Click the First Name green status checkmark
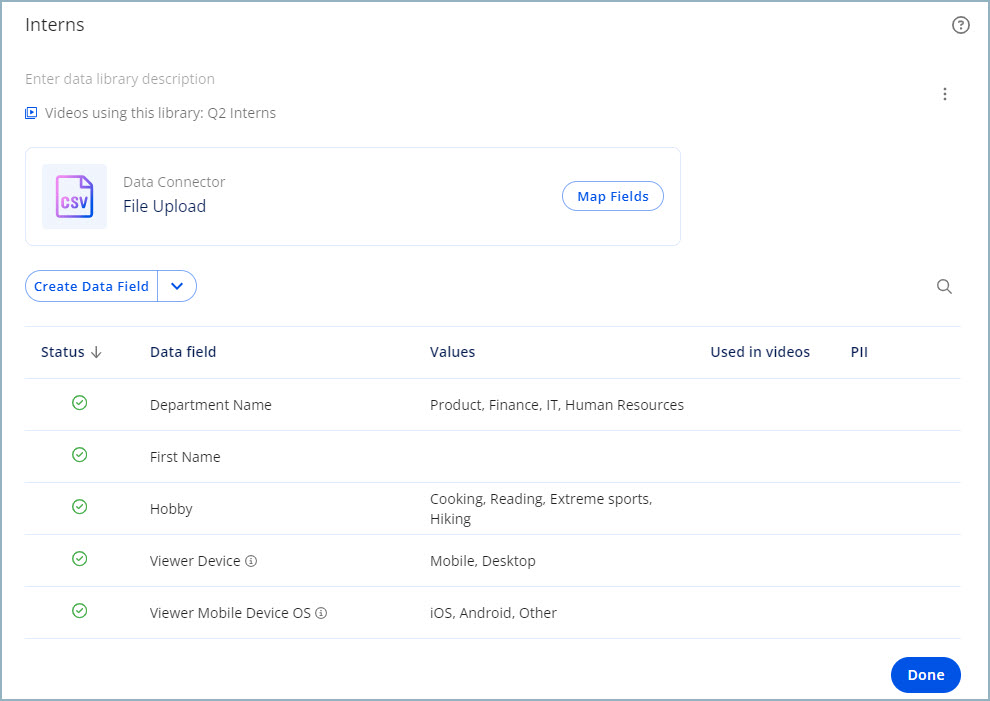 point(80,455)
